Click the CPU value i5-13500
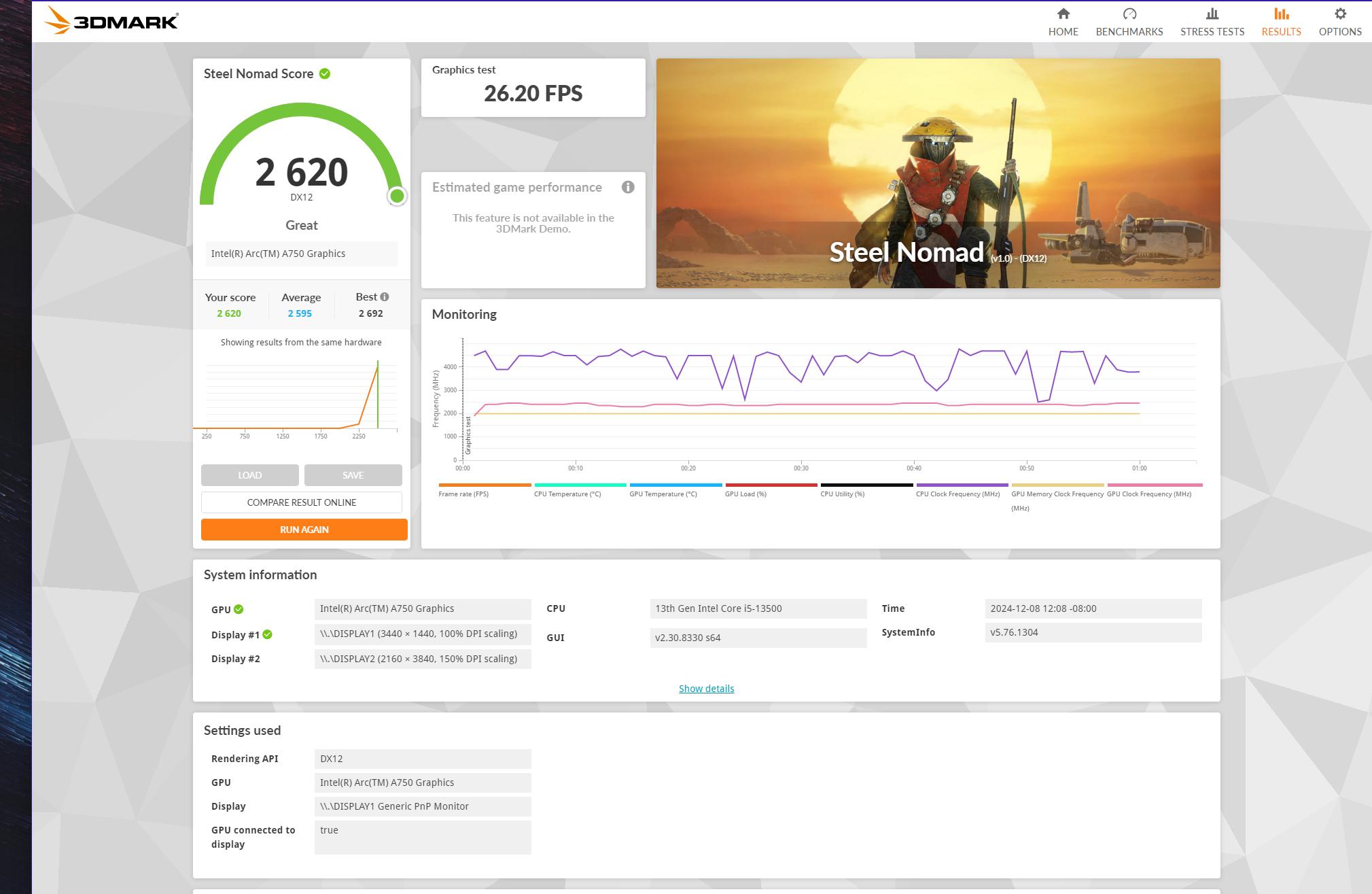This screenshot has height=894, width=1372. click(x=758, y=609)
